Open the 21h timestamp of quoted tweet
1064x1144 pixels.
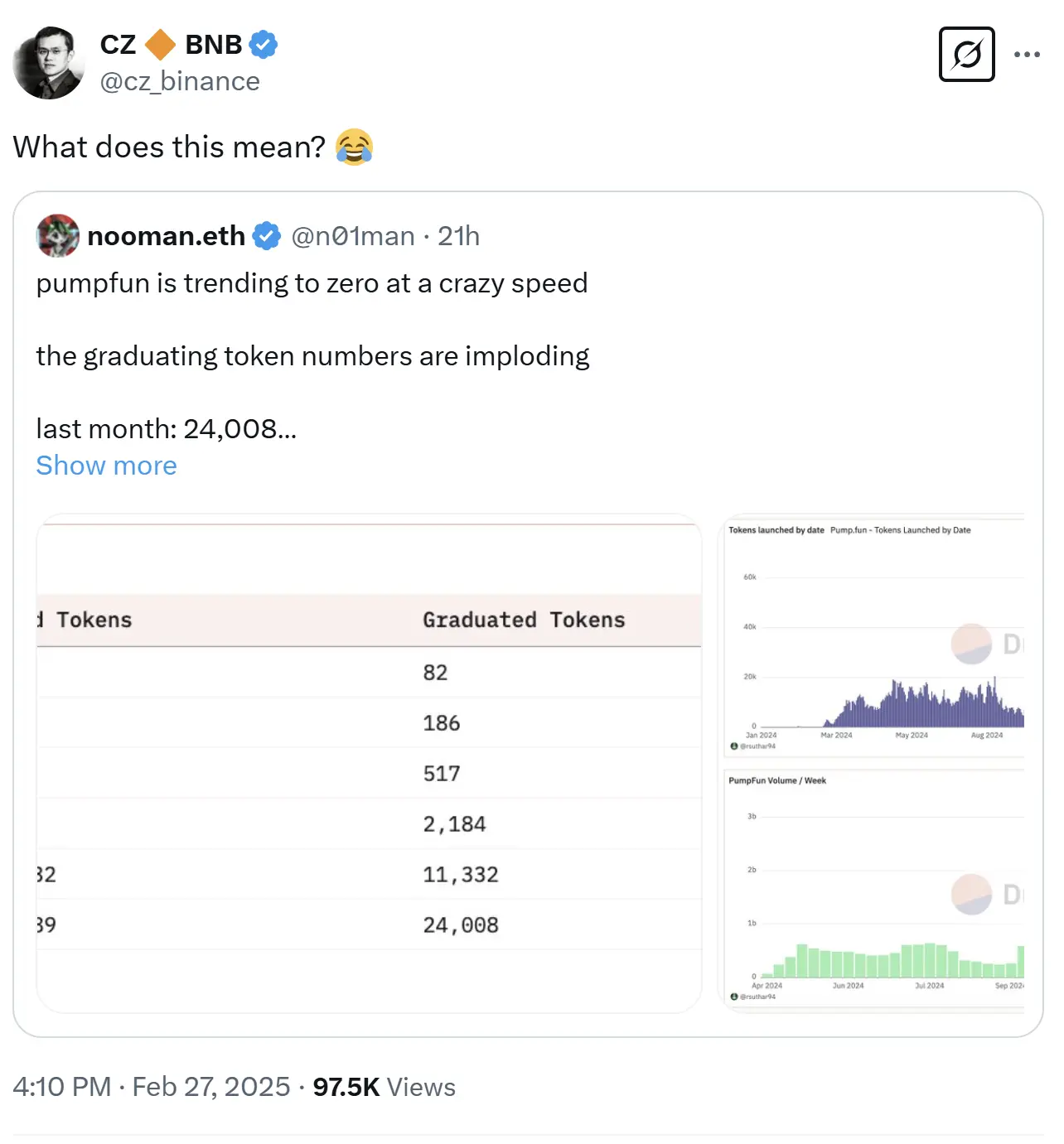pos(458,236)
